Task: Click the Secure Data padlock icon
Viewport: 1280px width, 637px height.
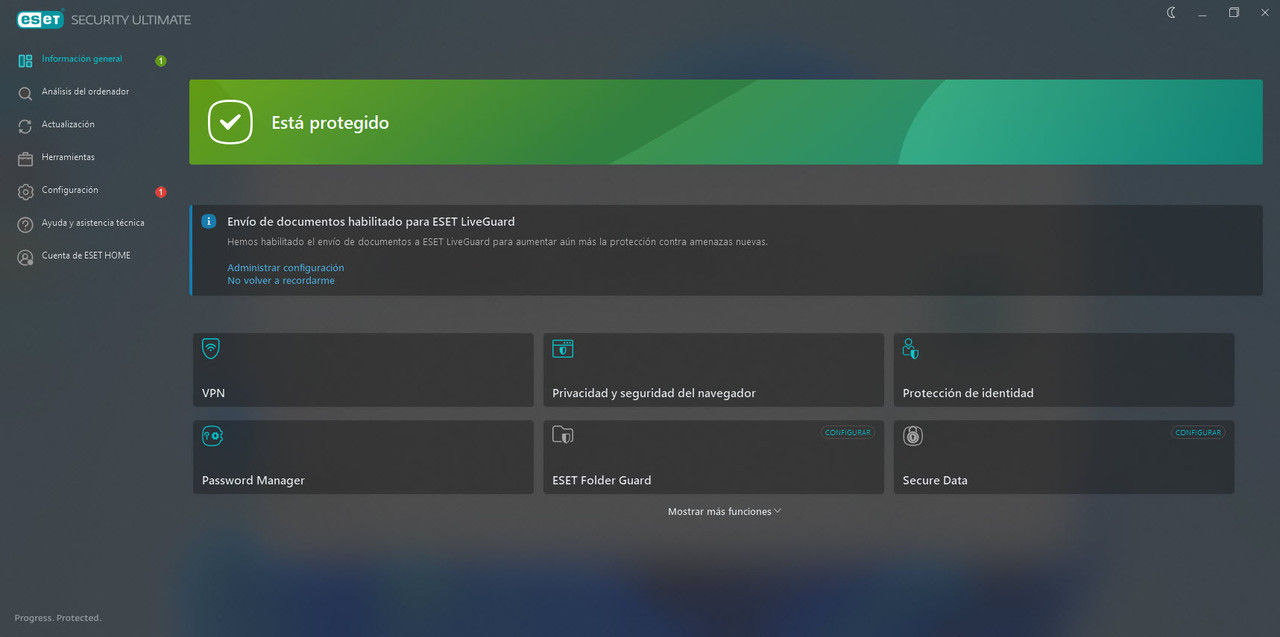Action: (x=912, y=436)
